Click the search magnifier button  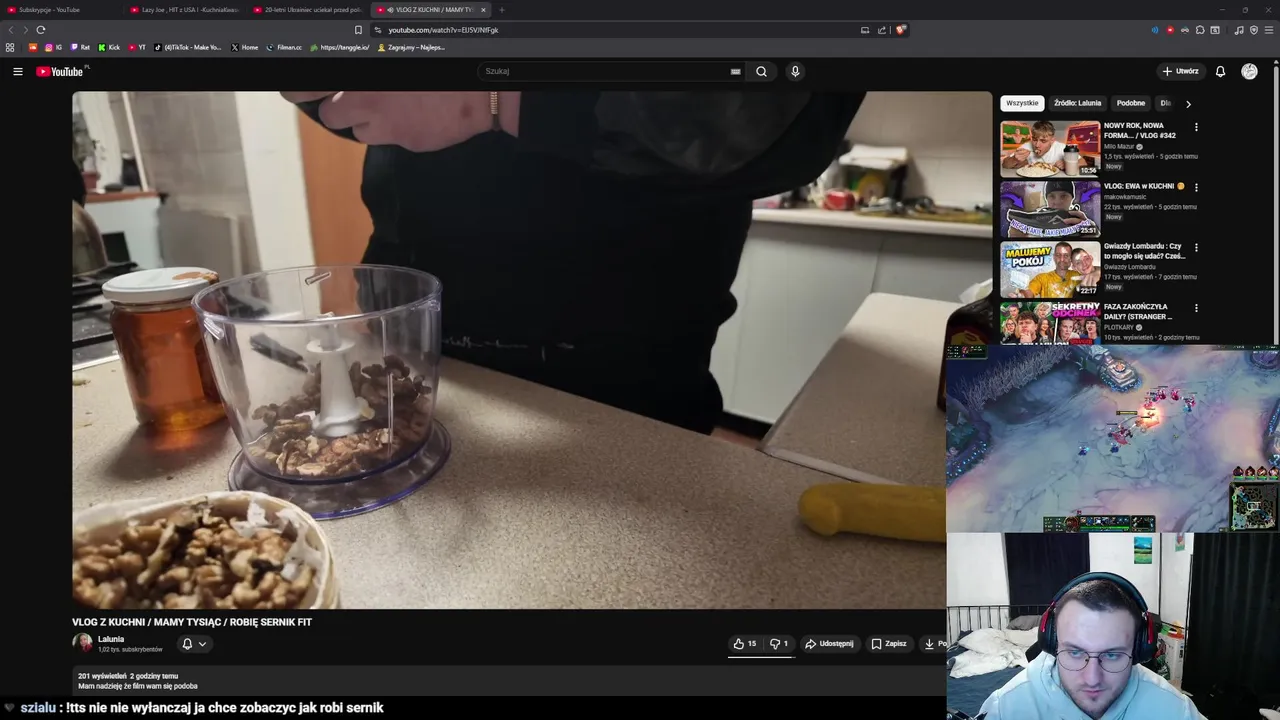coord(761,71)
